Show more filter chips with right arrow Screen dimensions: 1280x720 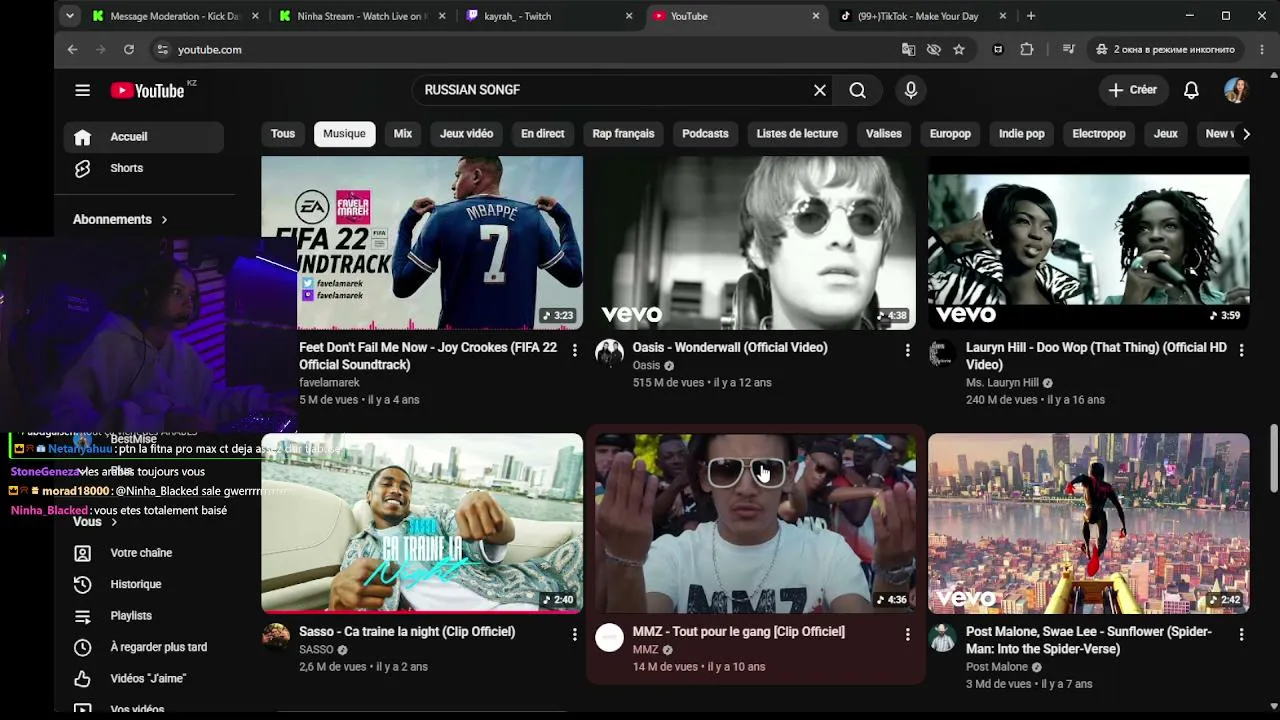(1245, 134)
